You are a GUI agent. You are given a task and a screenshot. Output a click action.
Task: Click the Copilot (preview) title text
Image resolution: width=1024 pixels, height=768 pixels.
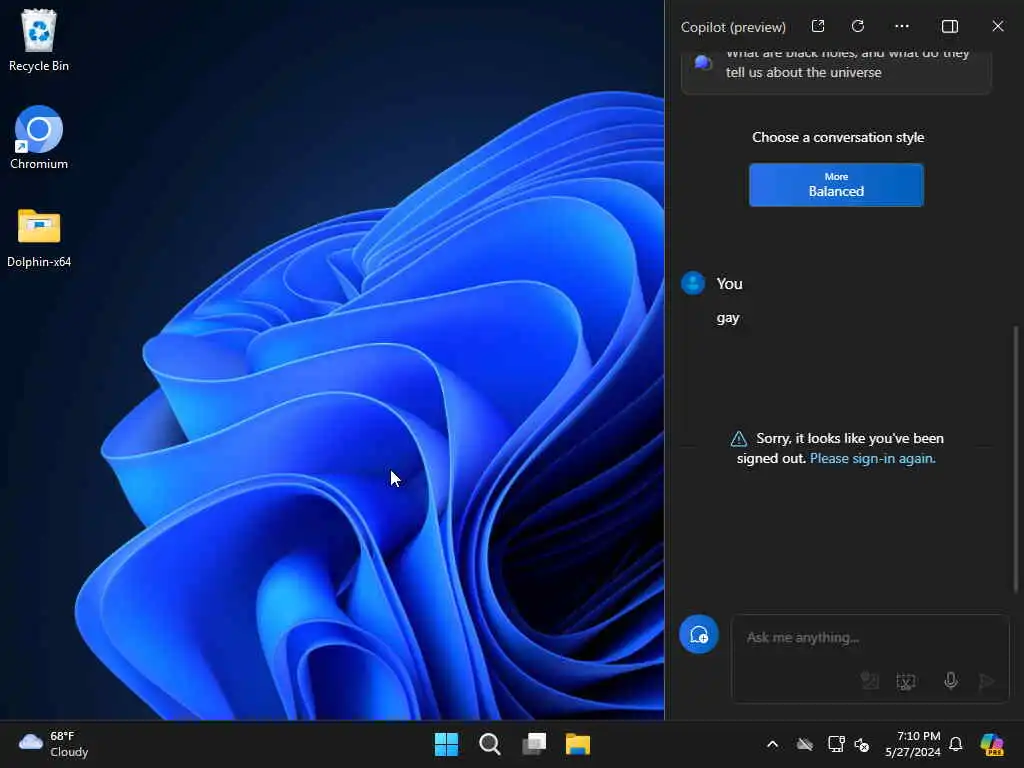click(x=733, y=27)
